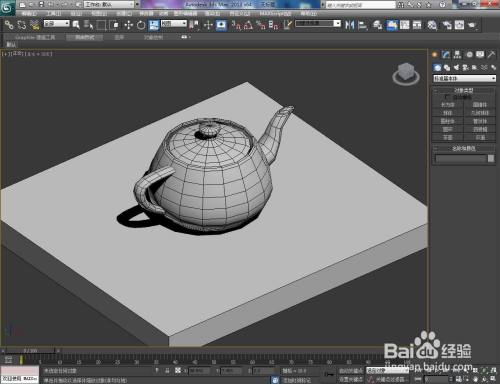Open the reference coordinate system dropdown 视图
Image resolution: width=500 pixels, height=384 pixels.
pos(174,24)
